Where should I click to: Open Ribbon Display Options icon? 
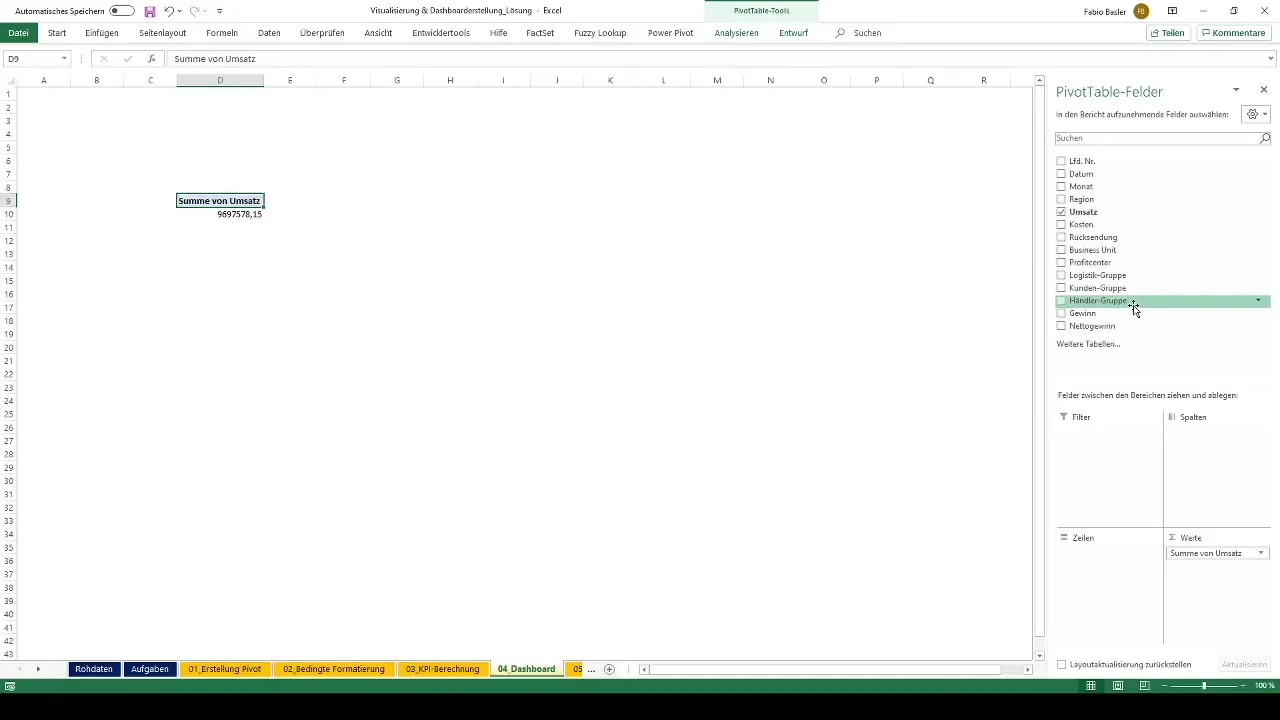tap(1172, 11)
